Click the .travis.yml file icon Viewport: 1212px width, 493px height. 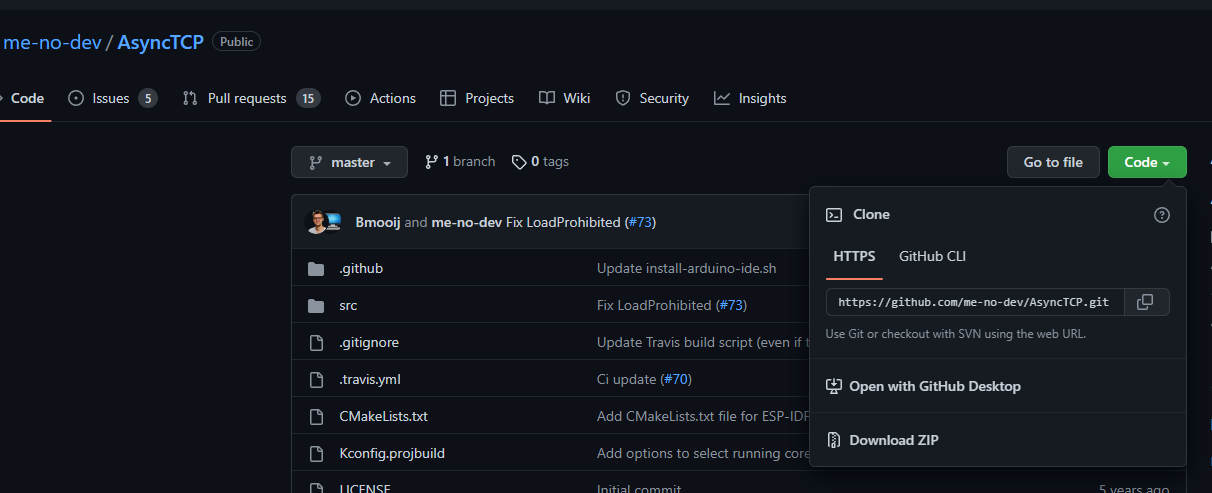pos(316,379)
